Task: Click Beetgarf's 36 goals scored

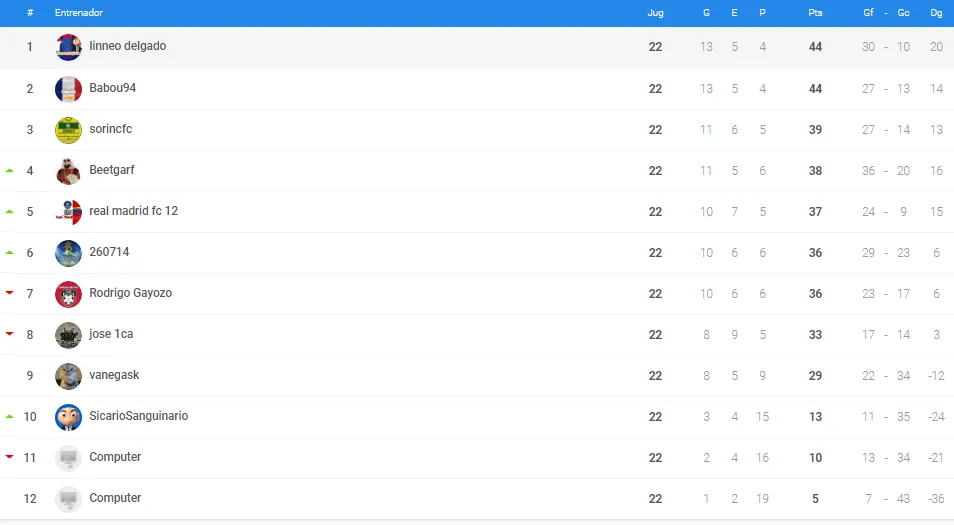Action: point(868,171)
